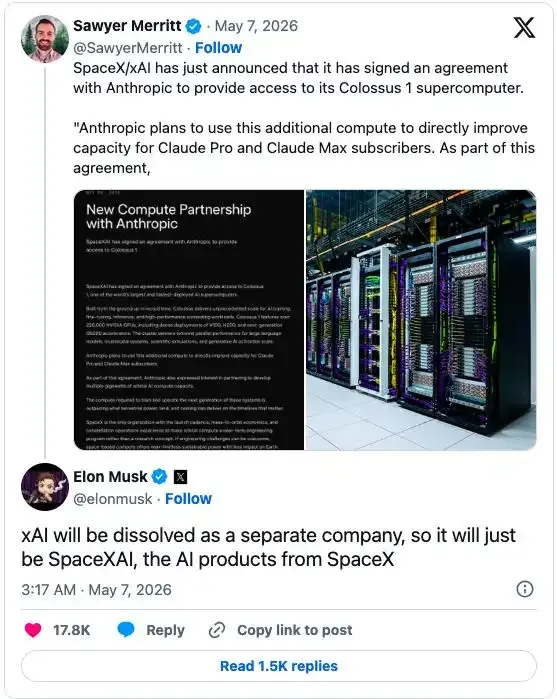Click the X logo in top corner
The image size is (557, 699).
pyautogui.click(x=524, y=28)
